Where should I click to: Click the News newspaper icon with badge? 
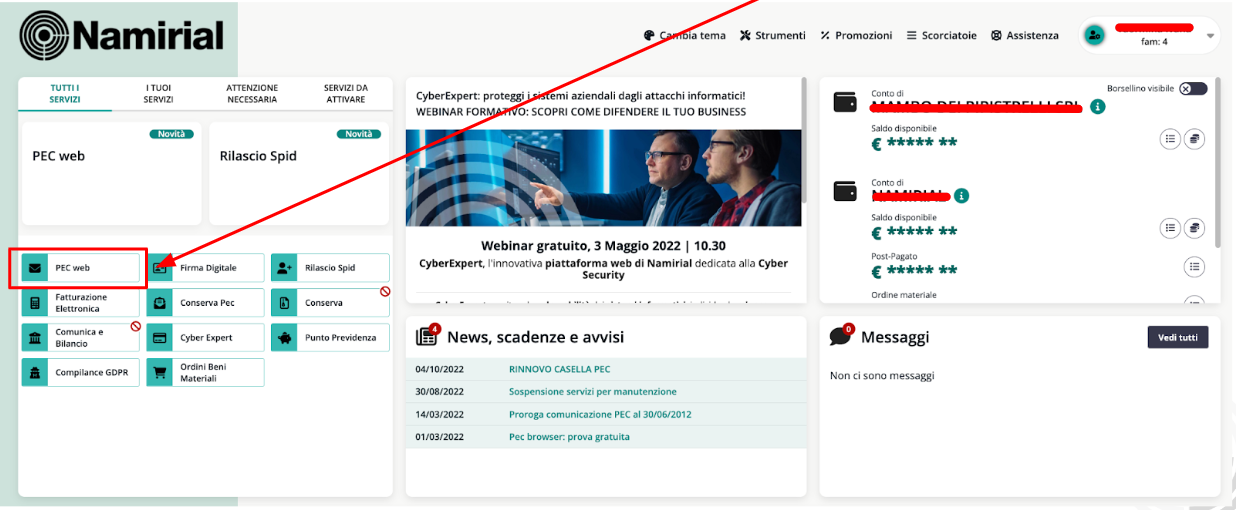point(427,336)
